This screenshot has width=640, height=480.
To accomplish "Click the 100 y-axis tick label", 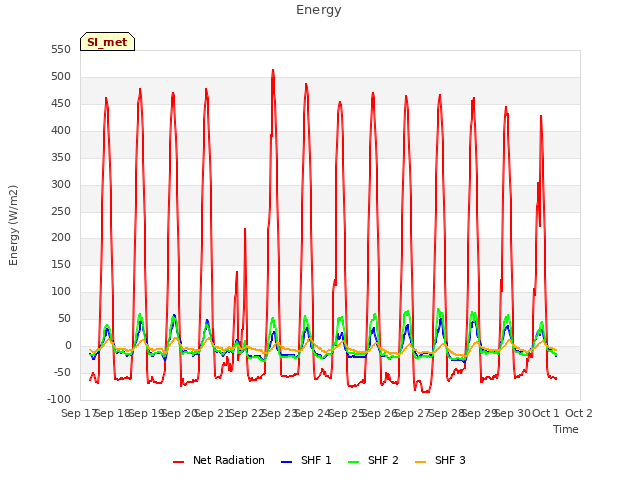I will point(61,291).
